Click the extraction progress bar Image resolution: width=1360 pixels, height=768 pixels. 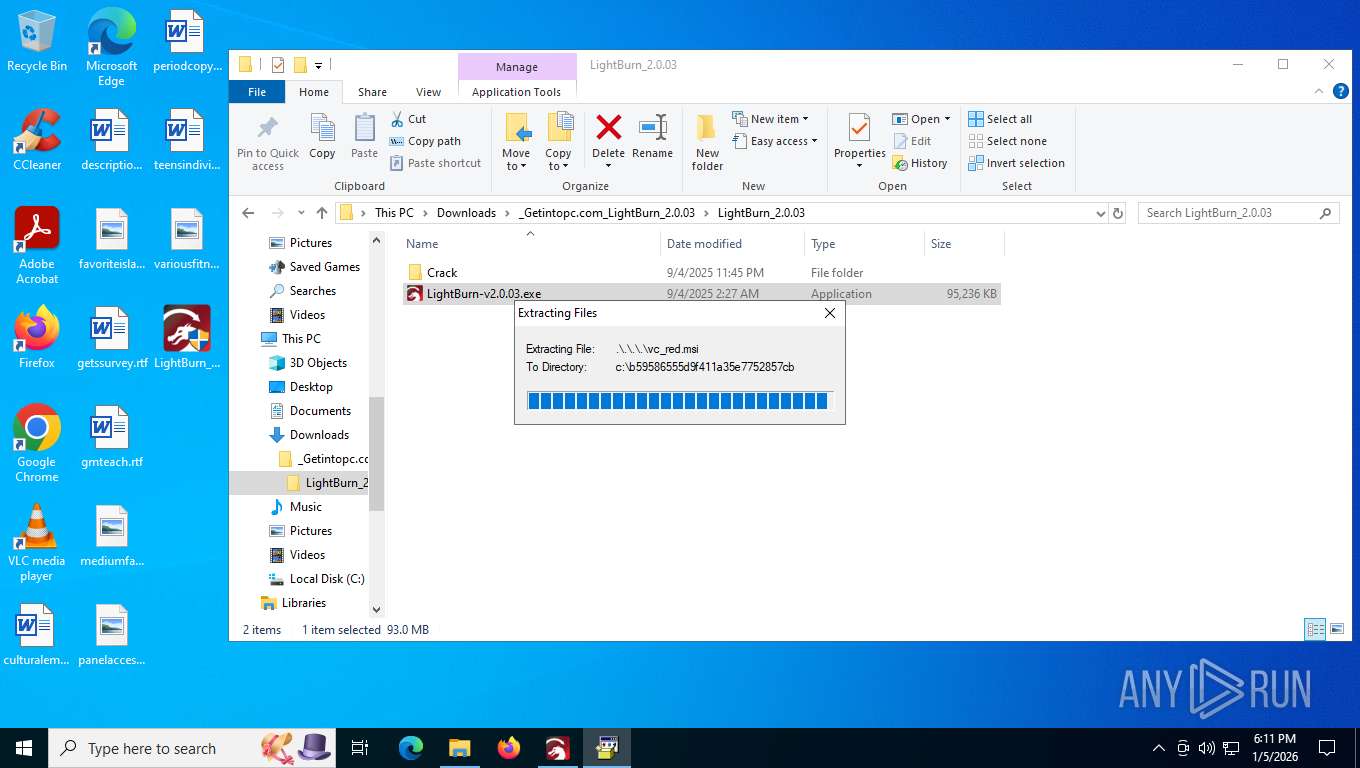point(679,401)
